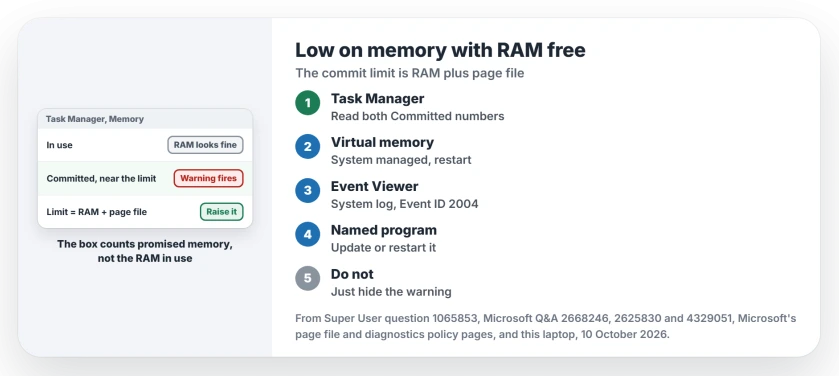Click the 'RAM looks fine' badge
This screenshot has width=839, height=376.
(x=205, y=145)
